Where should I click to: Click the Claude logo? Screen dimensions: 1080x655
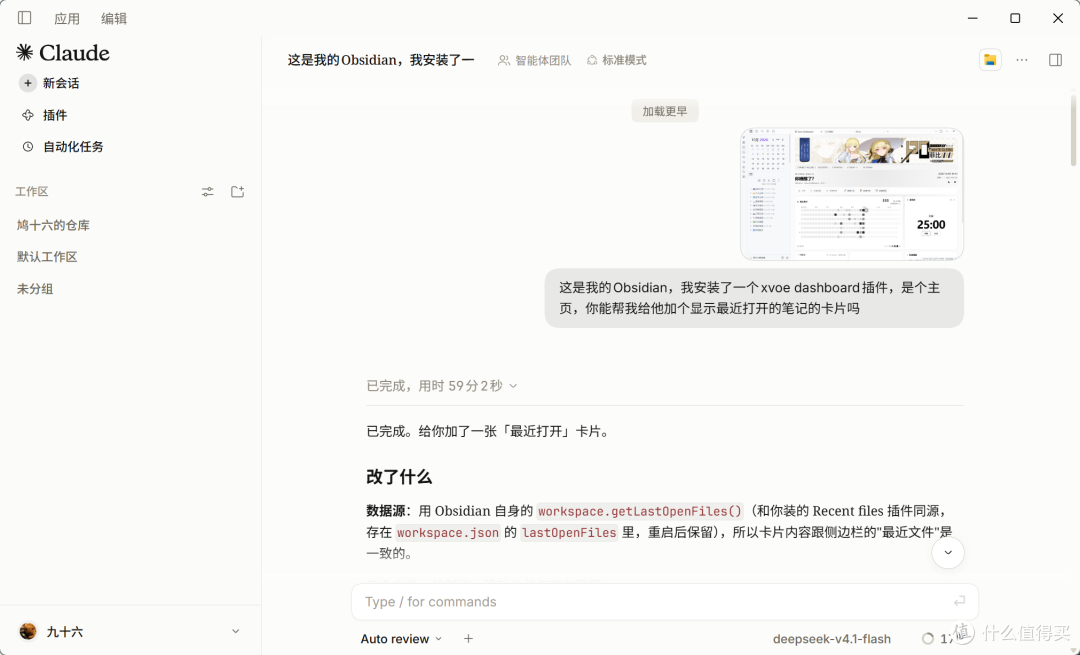click(x=63, y=52)
